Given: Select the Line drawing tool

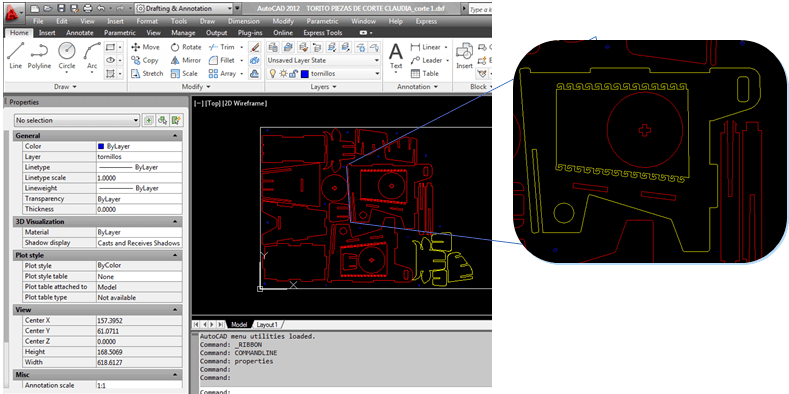Looking at the screenshot, I should tap(15, 55).
